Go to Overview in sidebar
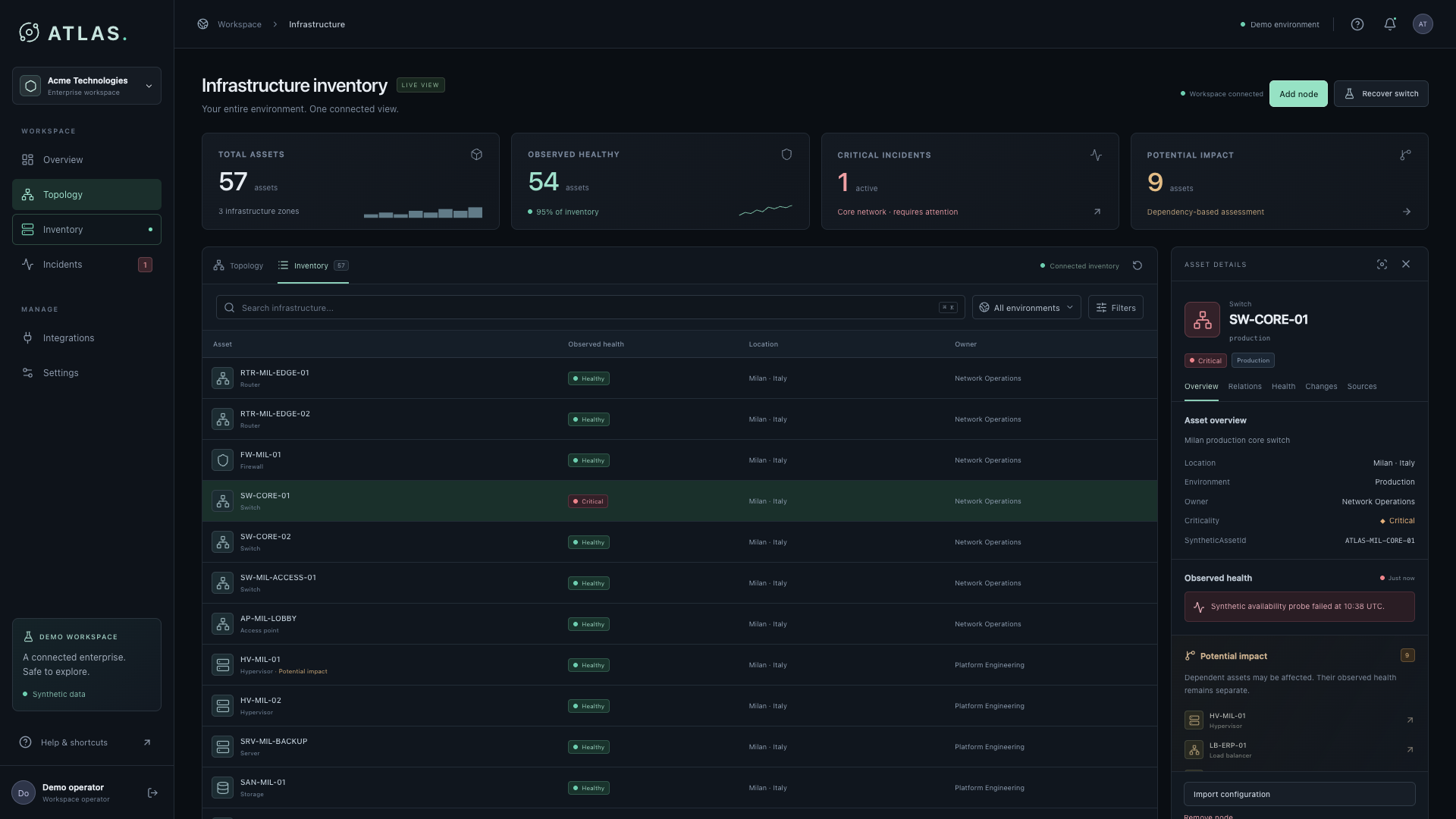 pos(86,160)
